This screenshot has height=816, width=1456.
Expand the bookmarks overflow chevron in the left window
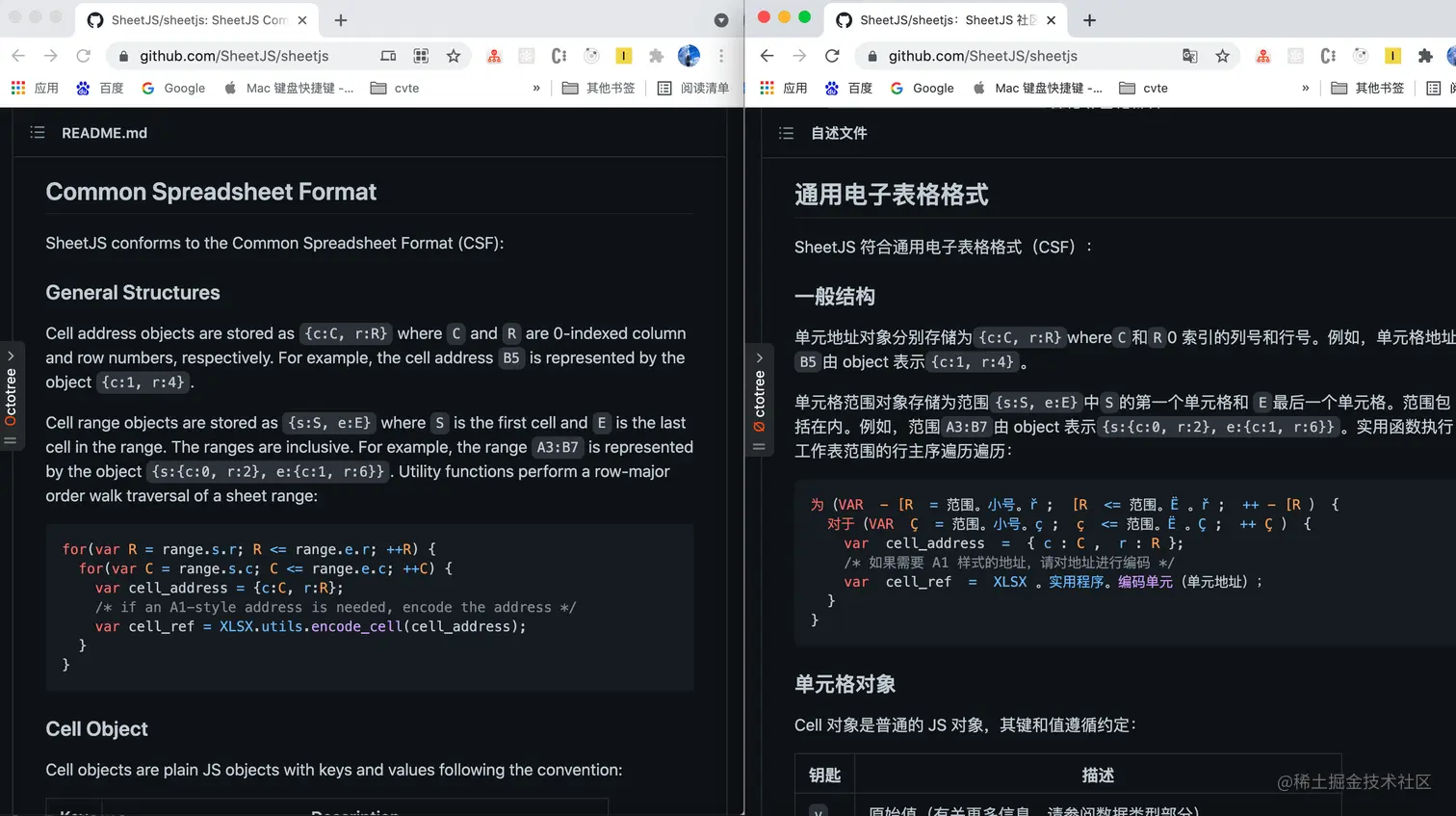[x=536, y=88]
